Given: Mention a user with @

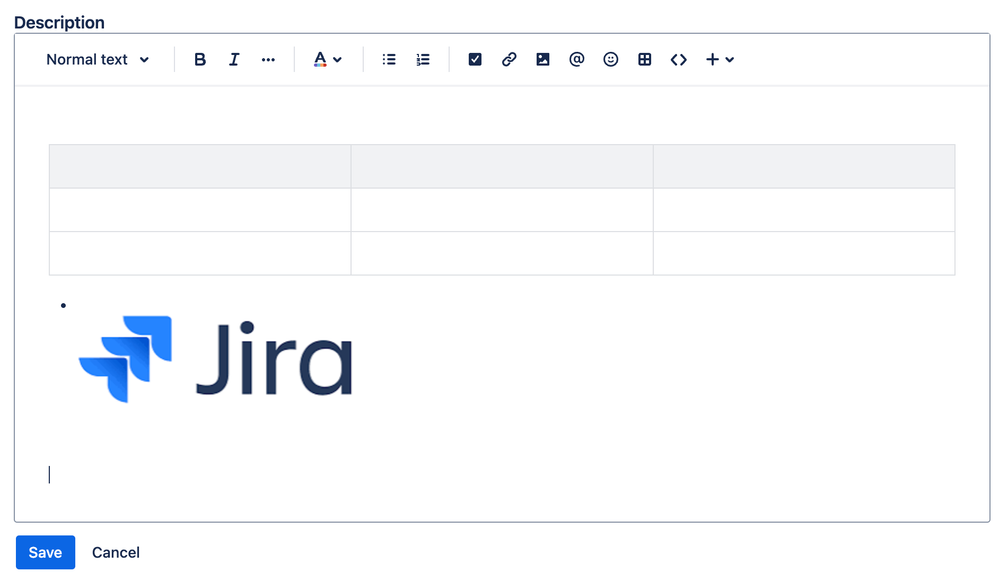Looking at the screenshot, I should [x=577, y=59].
